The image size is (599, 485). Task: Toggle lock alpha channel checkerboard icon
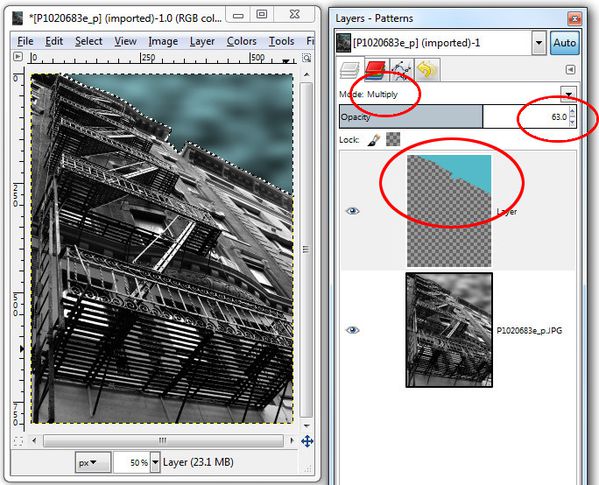tap(393, 139)
